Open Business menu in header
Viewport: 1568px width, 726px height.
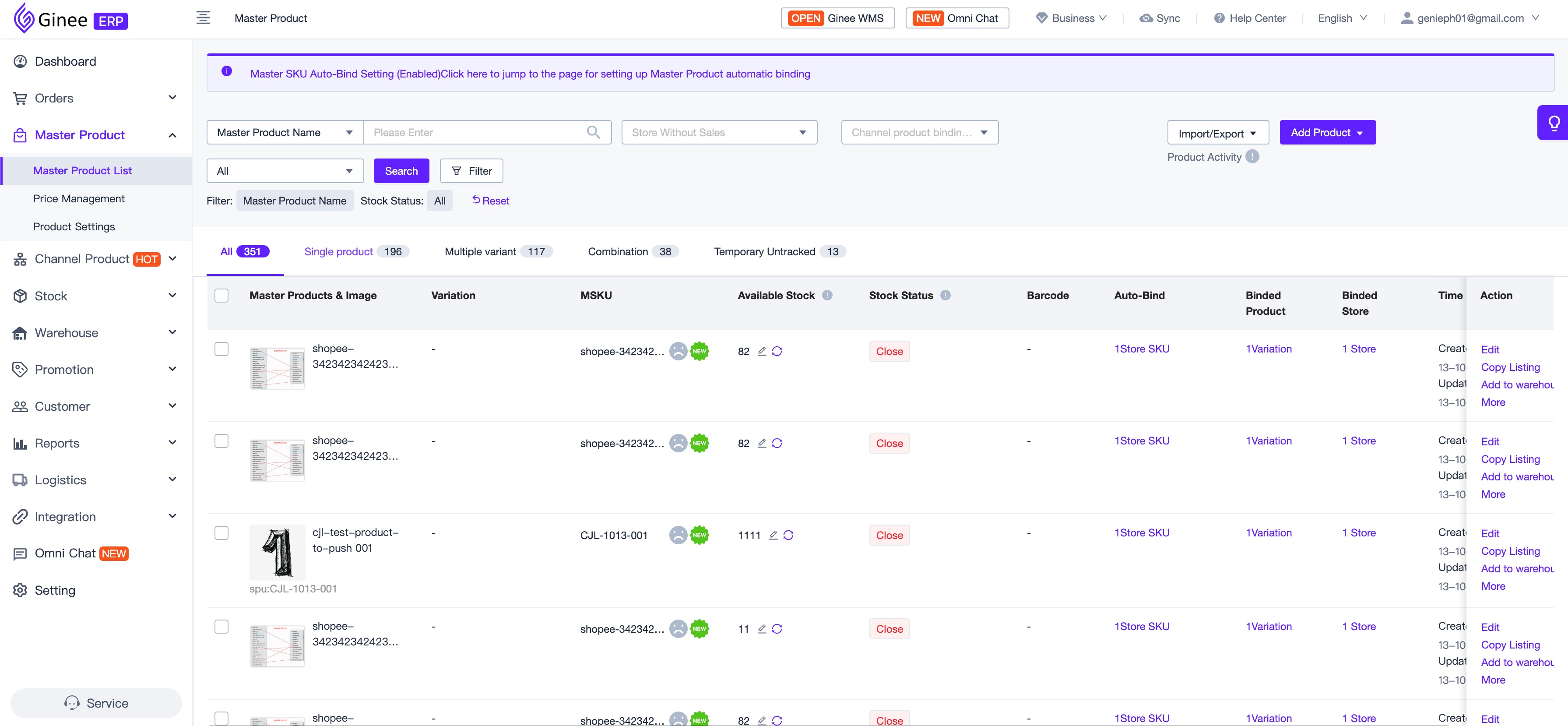coord(1071,18)
